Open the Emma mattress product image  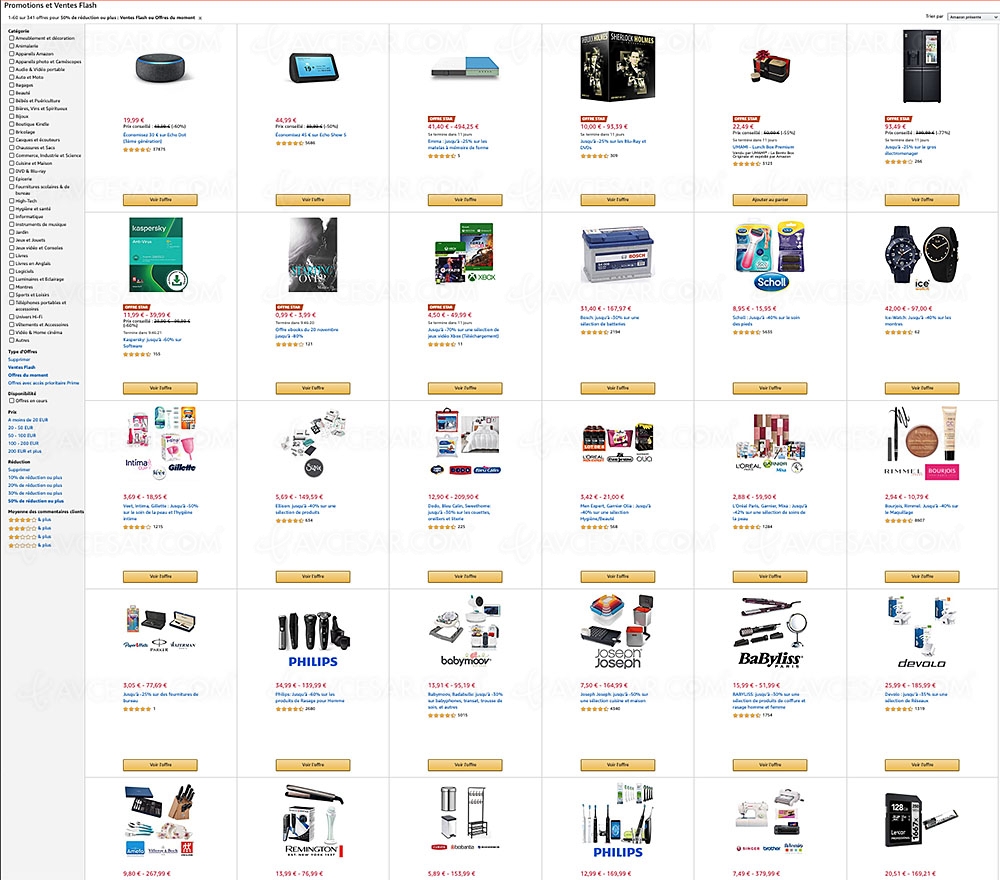click(465, 69)
